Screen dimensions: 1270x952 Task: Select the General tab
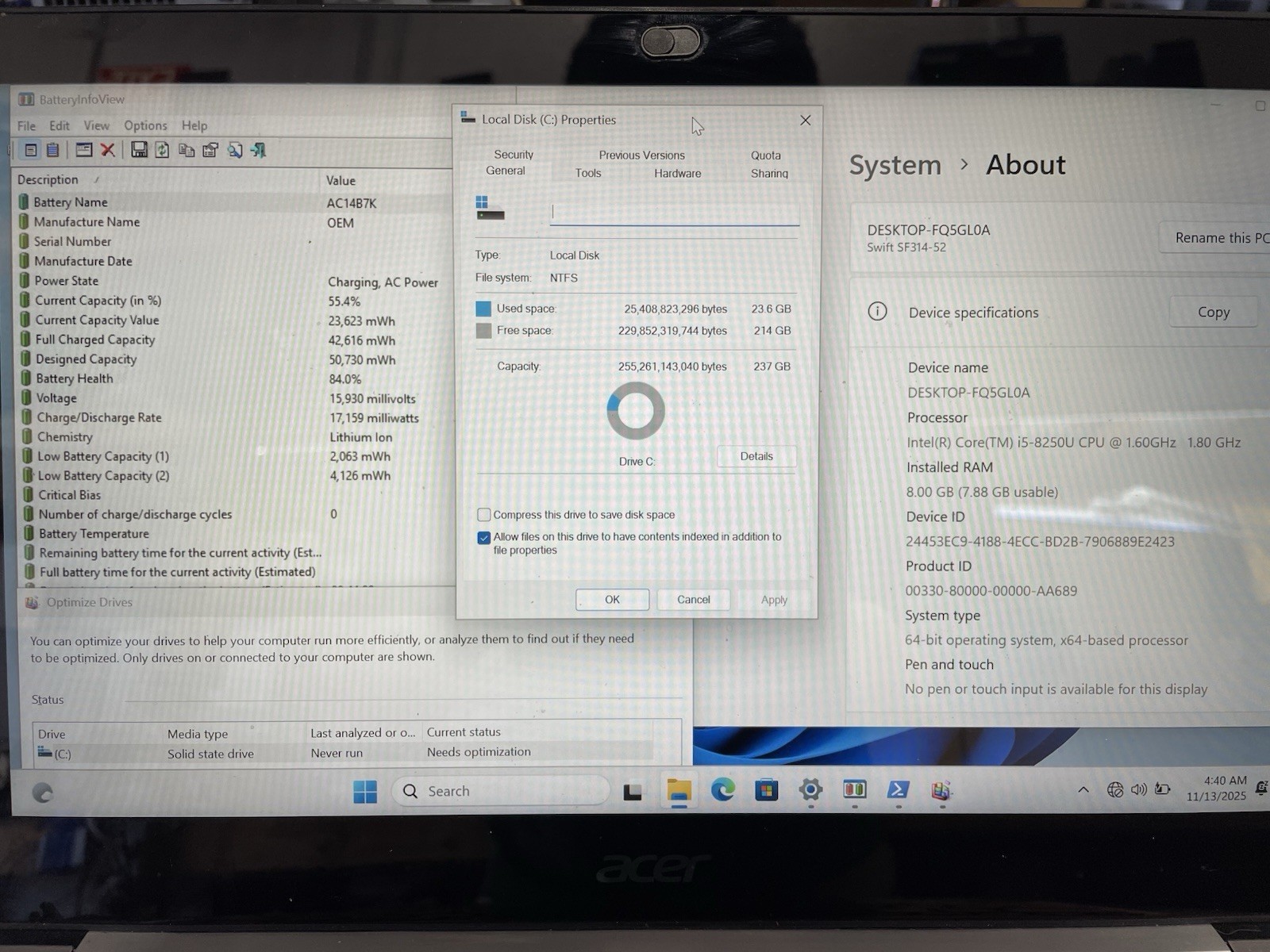click(506, 171)
